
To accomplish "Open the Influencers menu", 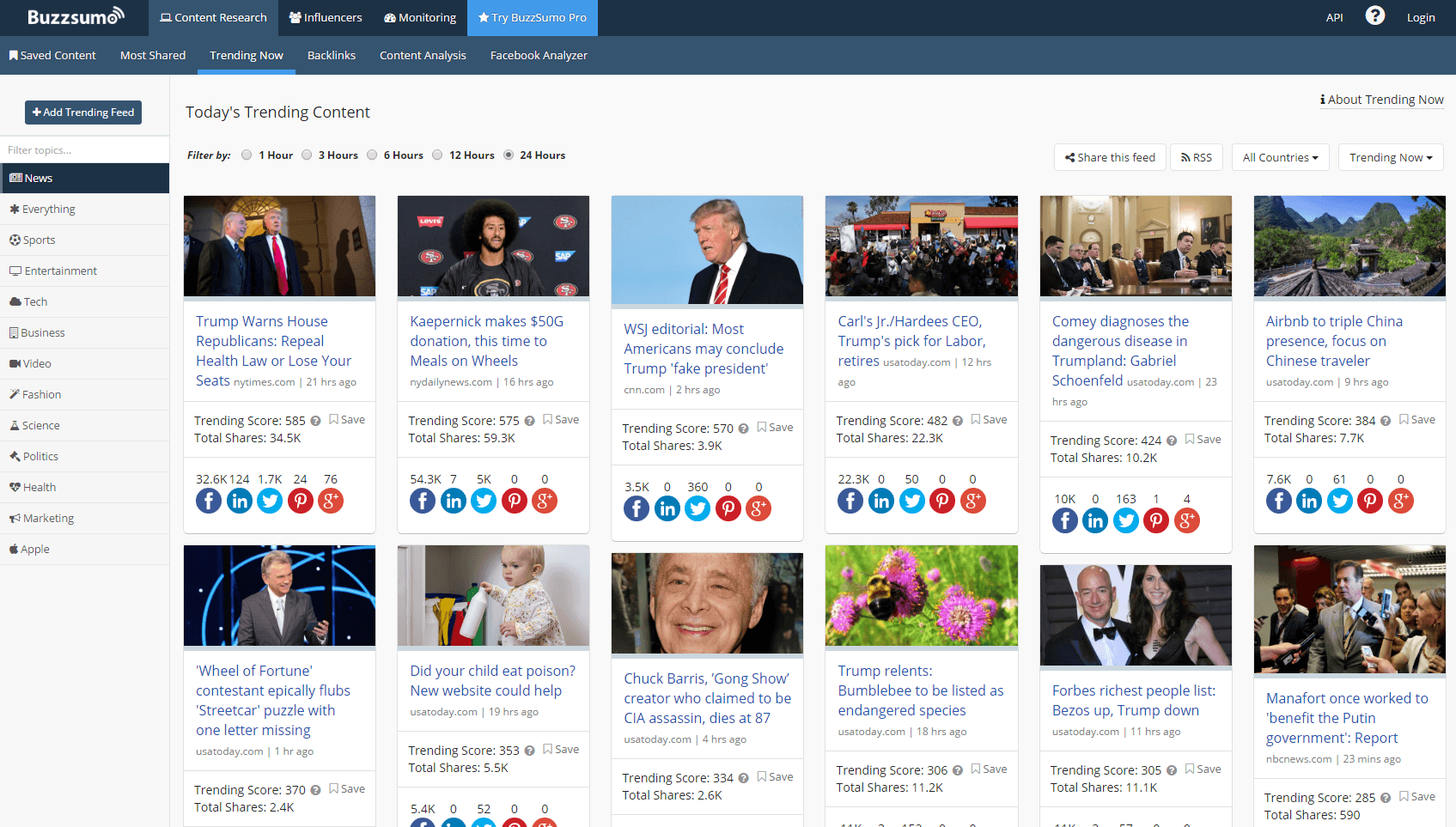I will click(x=326, y=17).
